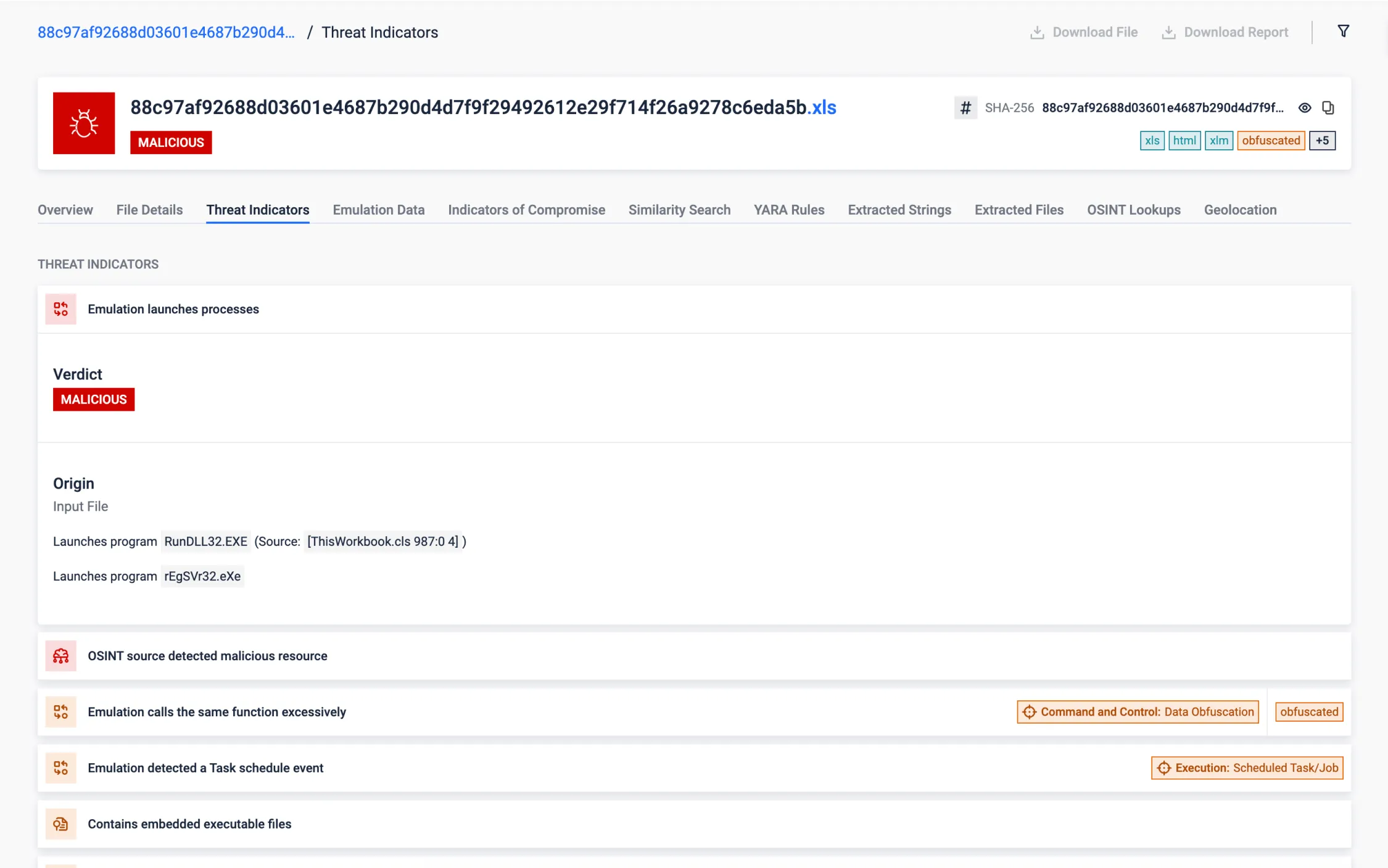The image size is (1388, 868).
Task: Click the SHA-256 hash symbol icon
Action: tap(965, 108)
